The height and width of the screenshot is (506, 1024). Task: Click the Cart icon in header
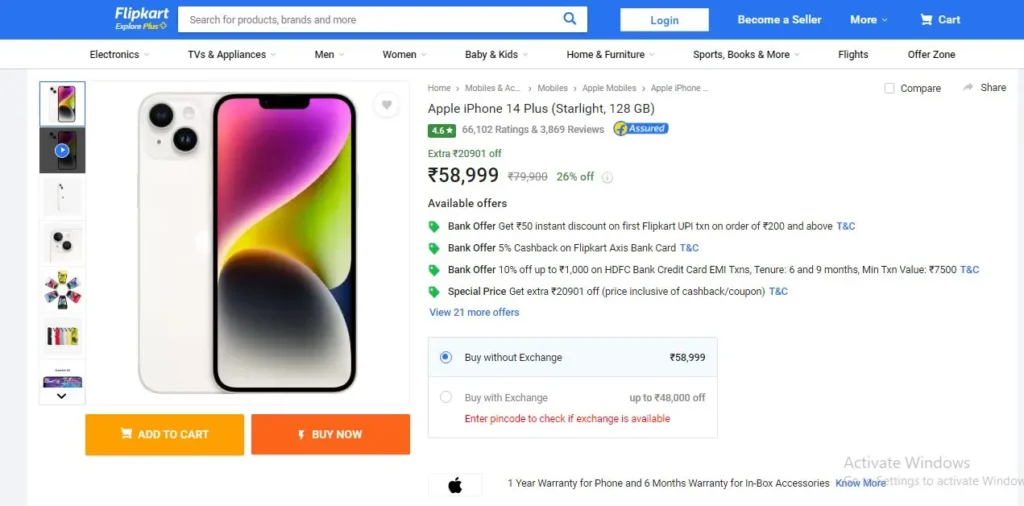(x=926, y=20)
